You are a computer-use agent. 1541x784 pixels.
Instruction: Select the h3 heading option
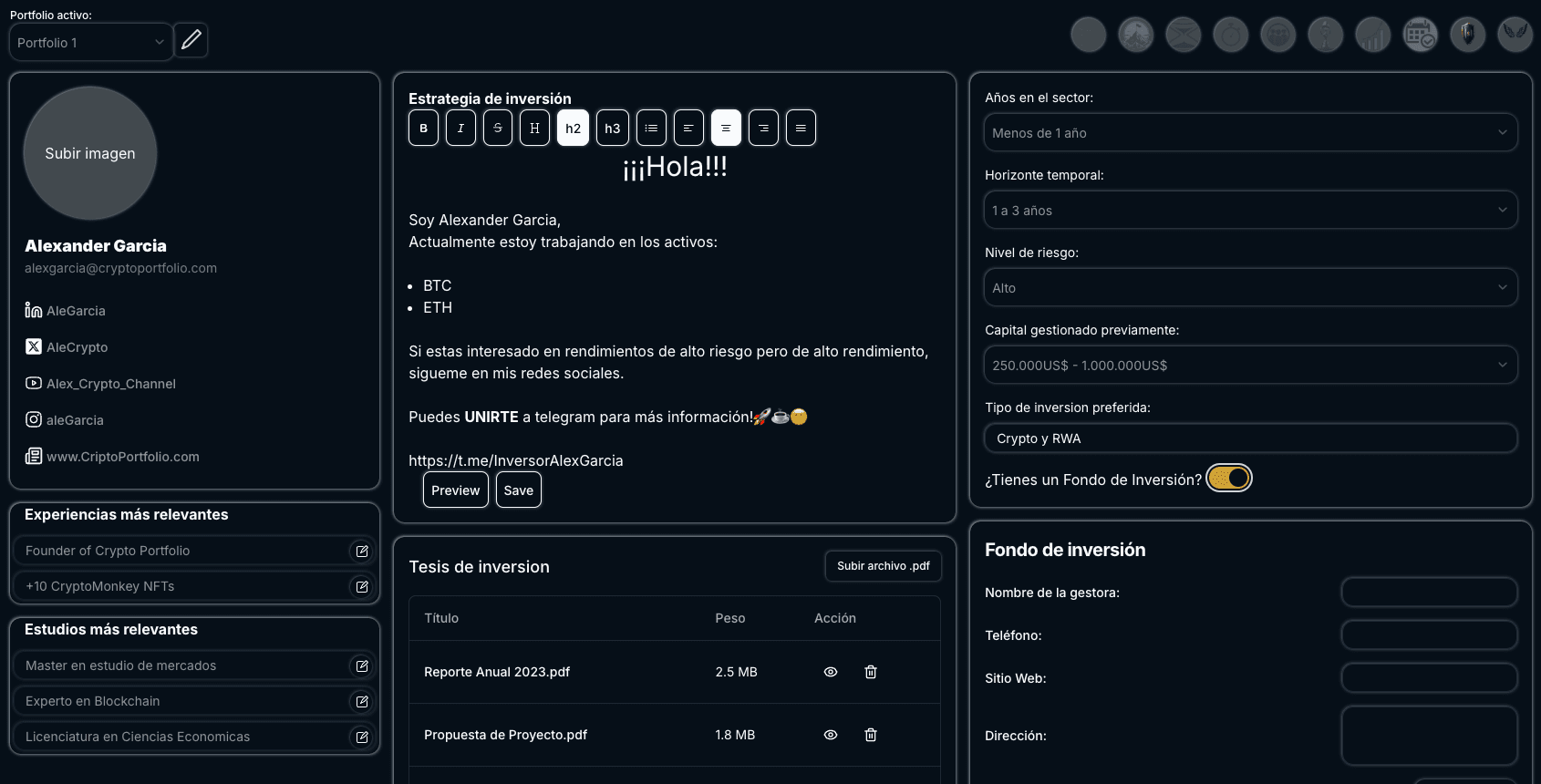pos(613,129)
